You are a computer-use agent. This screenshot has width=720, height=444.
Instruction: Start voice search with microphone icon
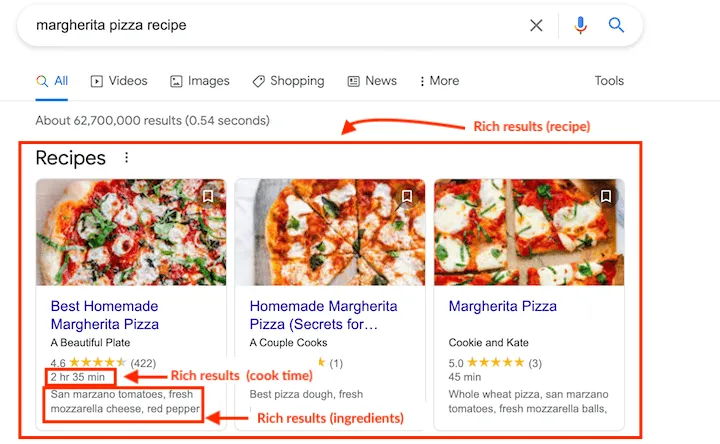(581, 26)
